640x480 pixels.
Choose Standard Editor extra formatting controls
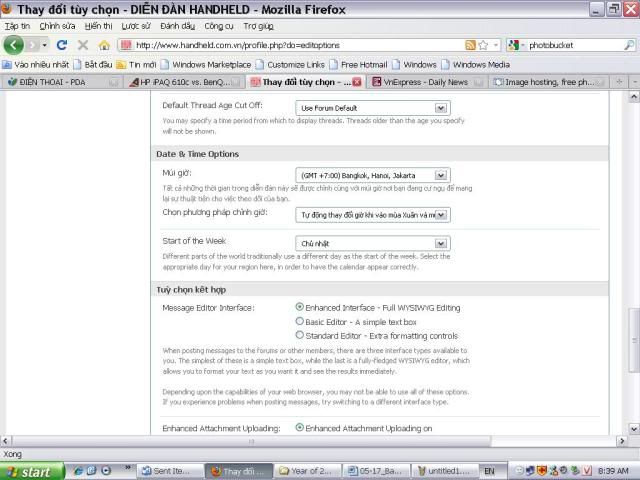[300, 335]
